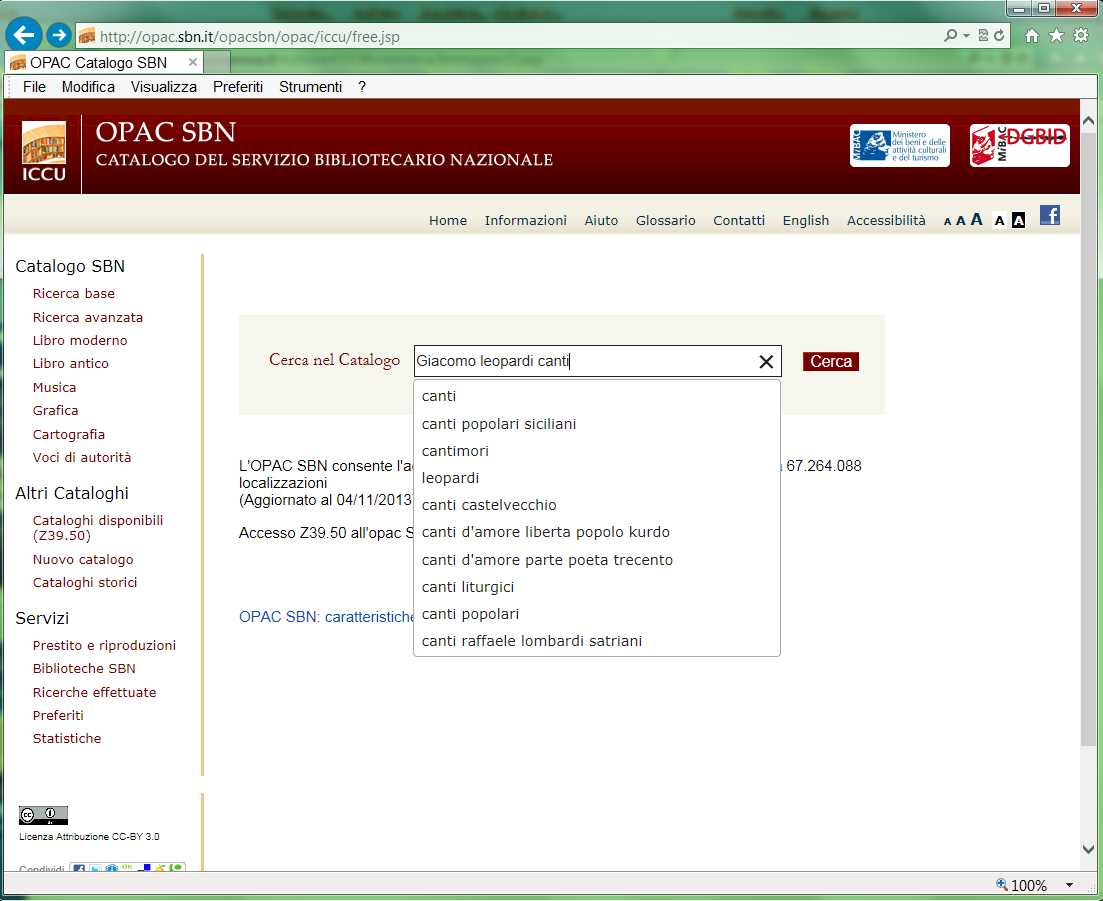Open the Facebook icon in the header
The width and height of the screenshot is (1103, 901).
point(1050,215)
